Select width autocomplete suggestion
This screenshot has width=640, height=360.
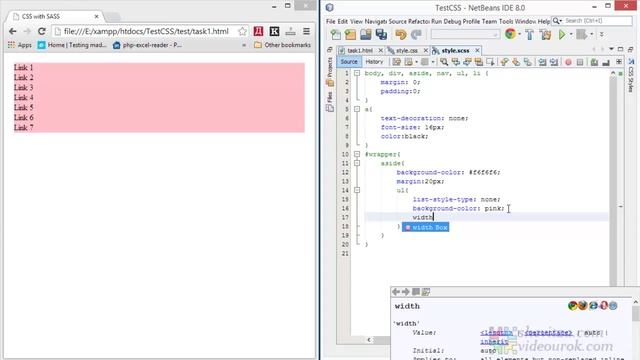click(426, 227)
